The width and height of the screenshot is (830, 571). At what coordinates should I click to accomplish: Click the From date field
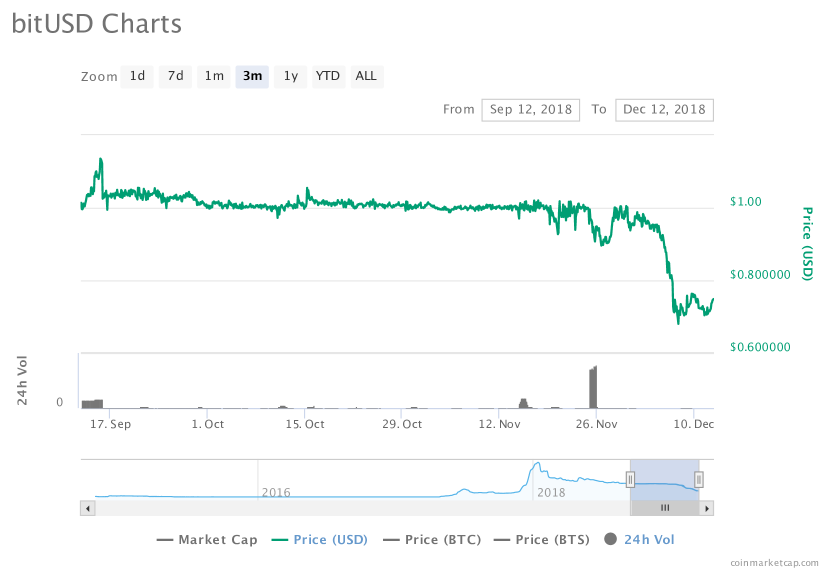point(530,109)
